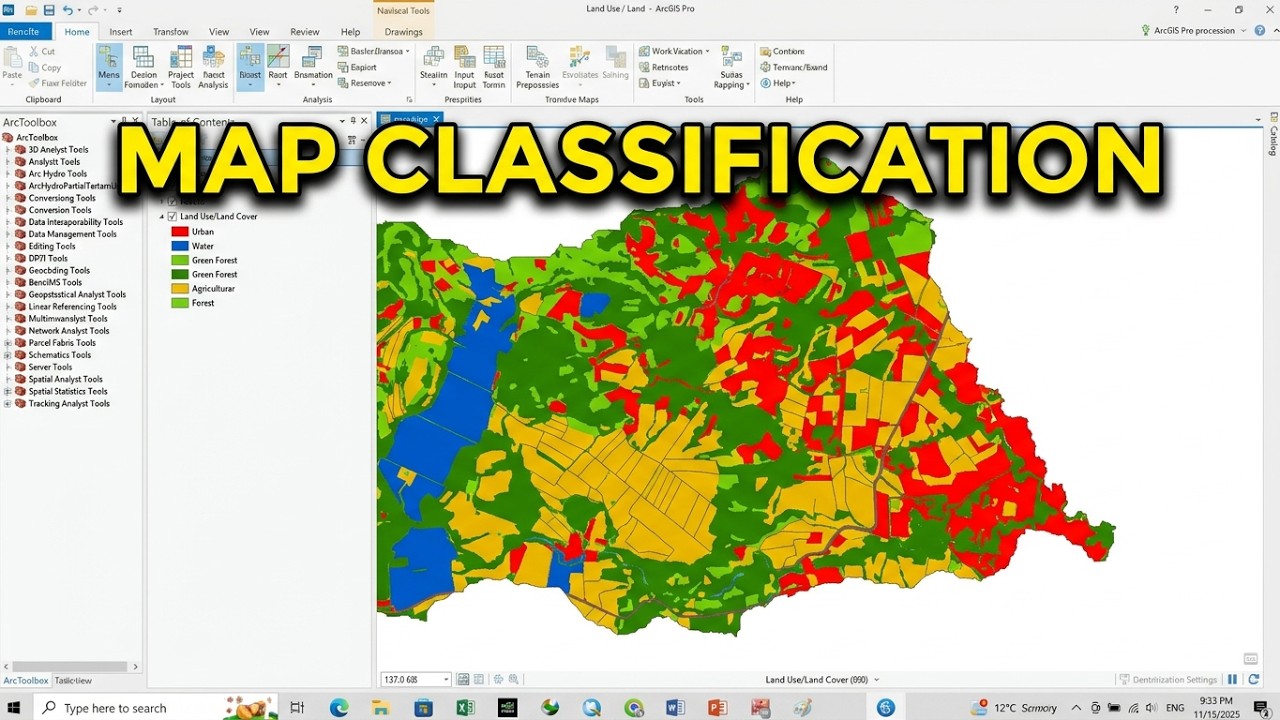The height and width of the screenshot is (720, 1280).
Task: Expand the 3D Anelyst Tools toolbox
Action: [8, 150]
